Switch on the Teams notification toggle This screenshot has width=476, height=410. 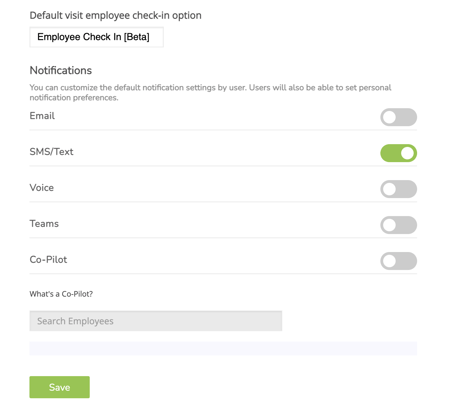click(398, 225)
